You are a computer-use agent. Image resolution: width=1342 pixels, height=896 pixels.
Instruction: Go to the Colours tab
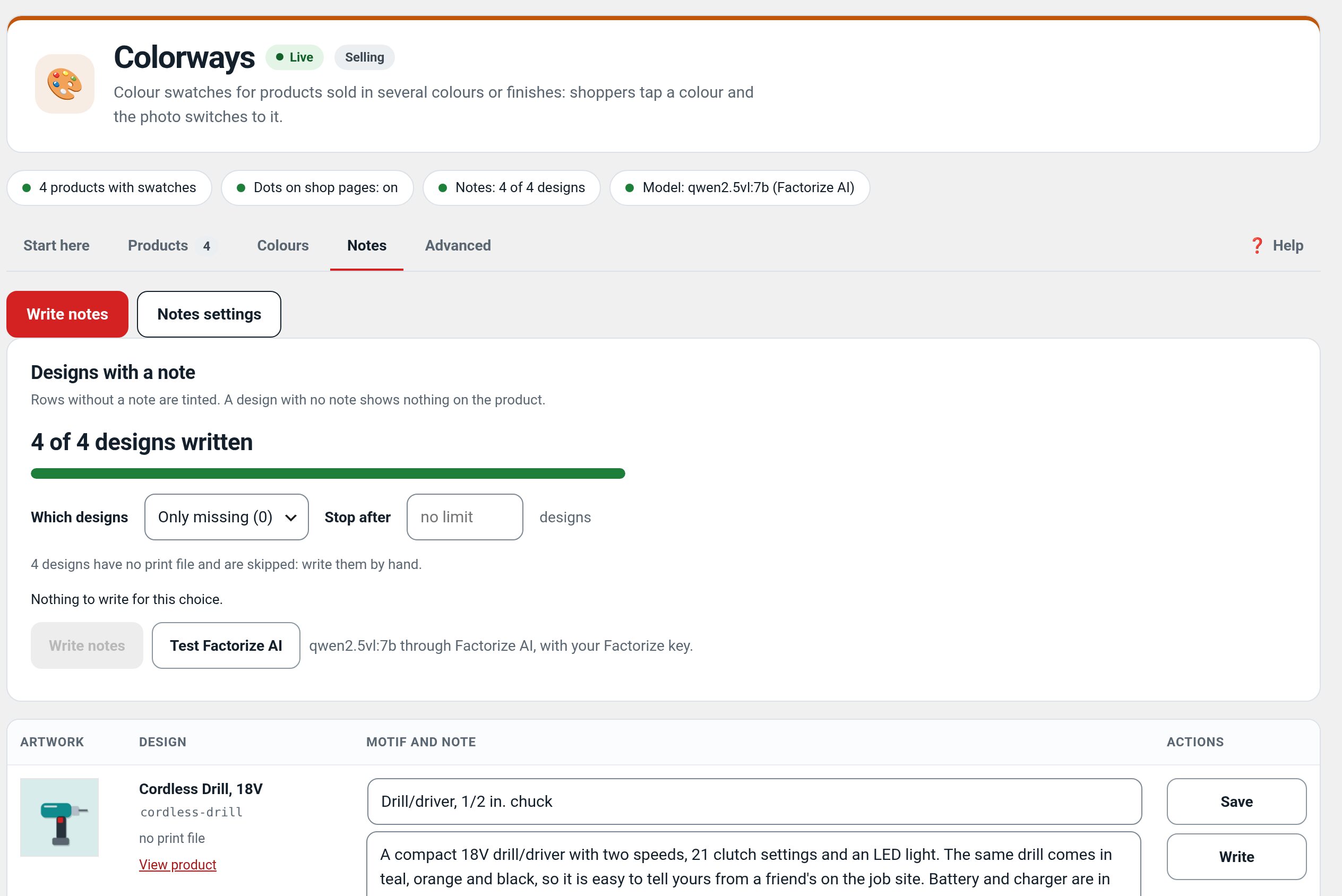click(283, 246)
